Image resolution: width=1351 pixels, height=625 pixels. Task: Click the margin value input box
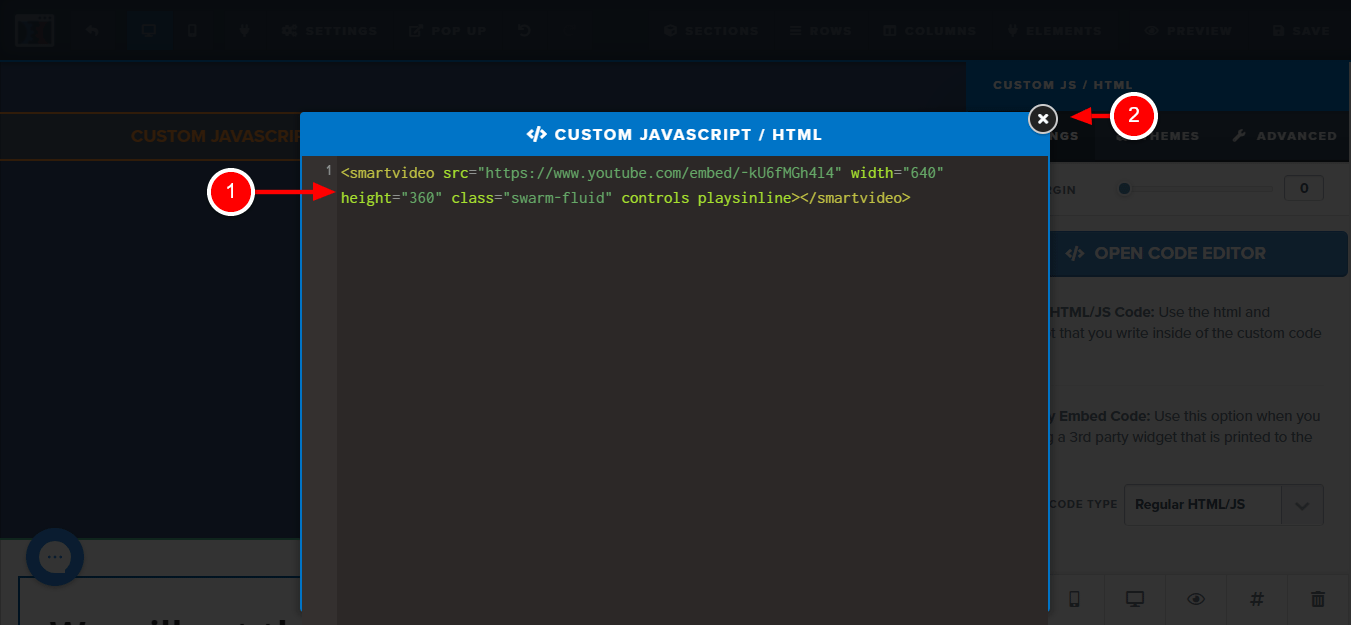tap(1303, 188)
